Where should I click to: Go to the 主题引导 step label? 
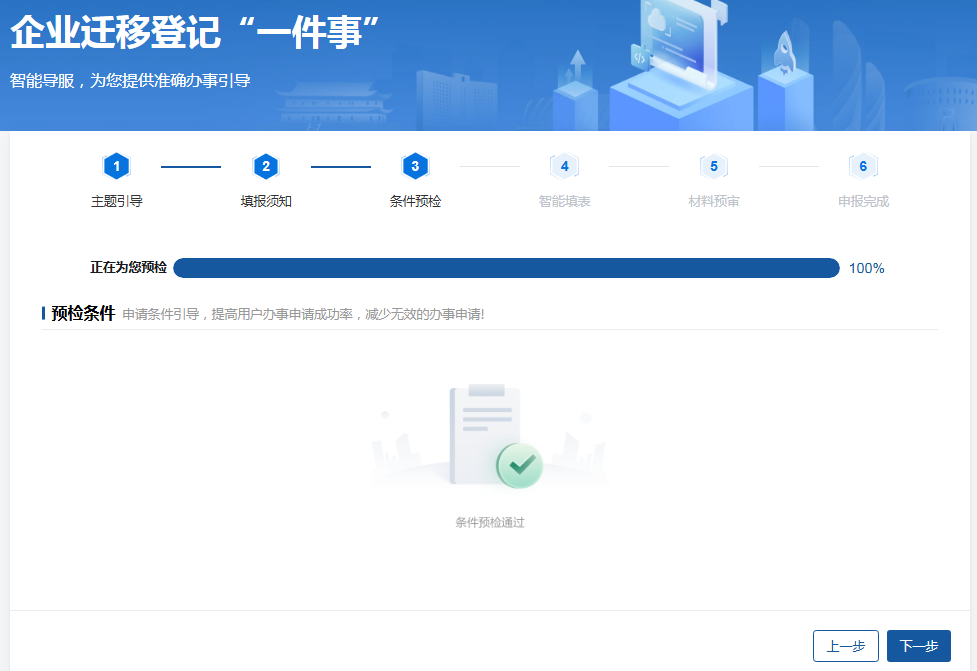point(117,201)
